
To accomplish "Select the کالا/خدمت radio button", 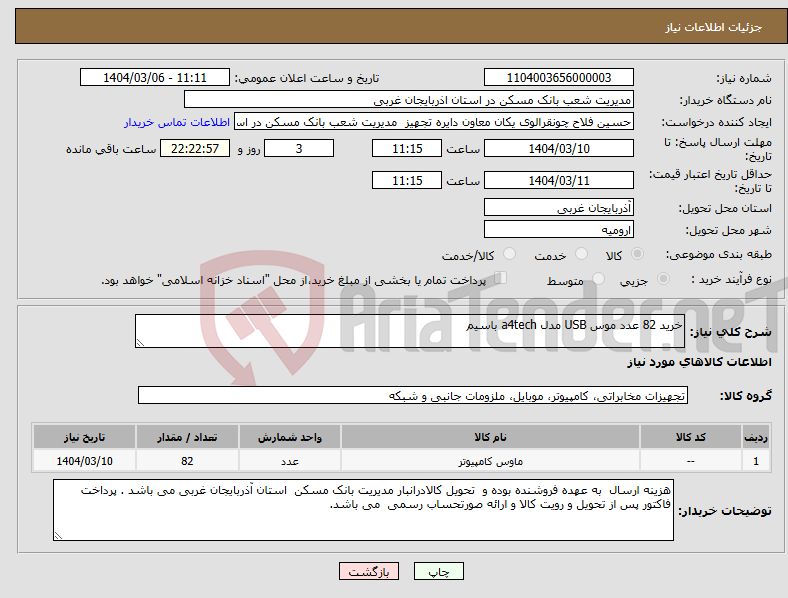I will tap(509, 254).
